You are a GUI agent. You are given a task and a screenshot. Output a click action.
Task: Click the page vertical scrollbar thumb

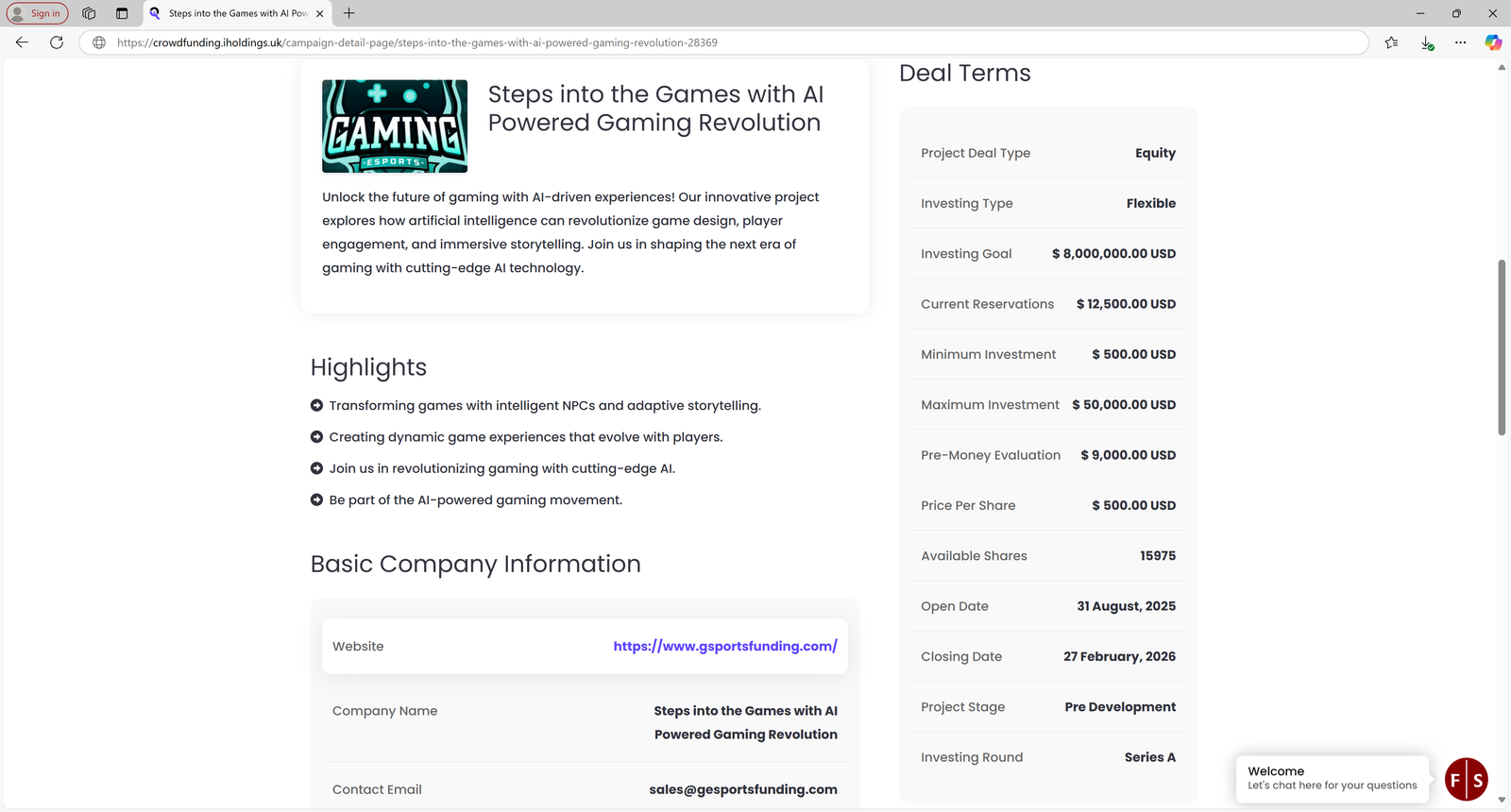coord(1502,347)
